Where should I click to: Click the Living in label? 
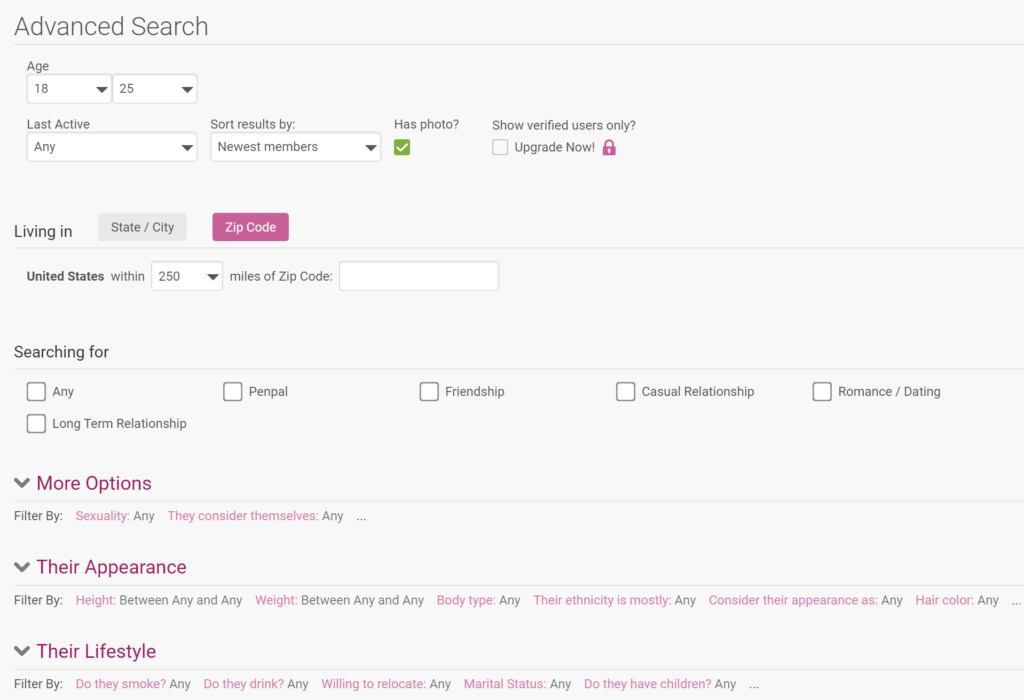coord(43,232)
